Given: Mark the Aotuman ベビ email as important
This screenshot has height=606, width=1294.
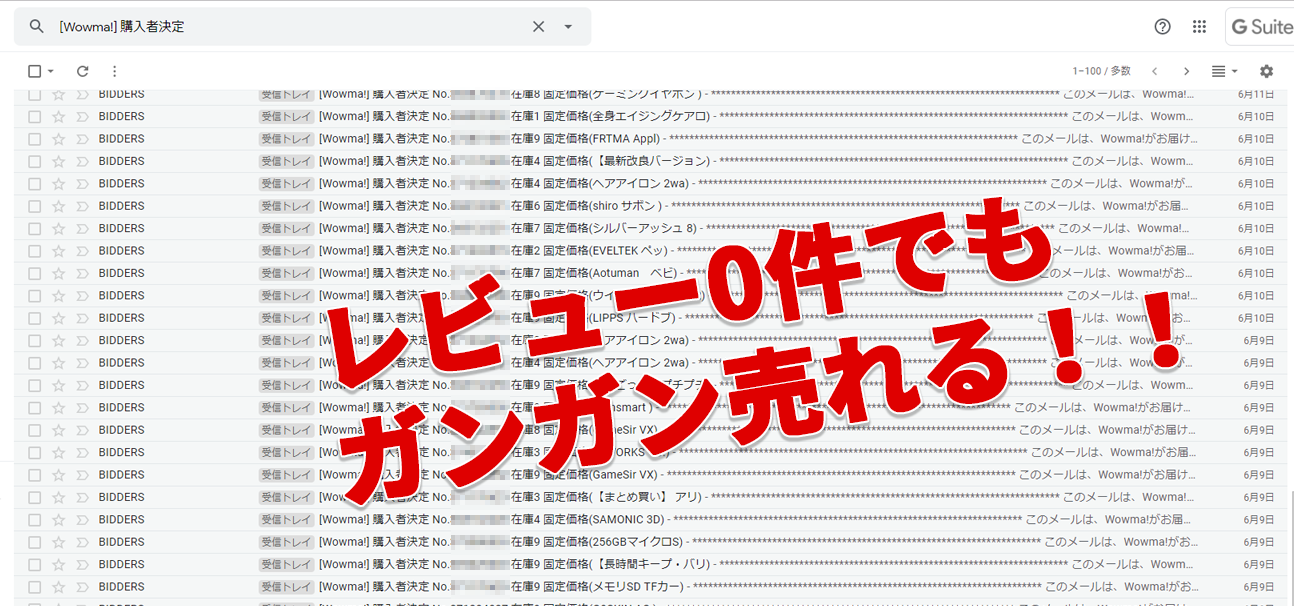Looking at the screenshot, I should tap(82, 273).
